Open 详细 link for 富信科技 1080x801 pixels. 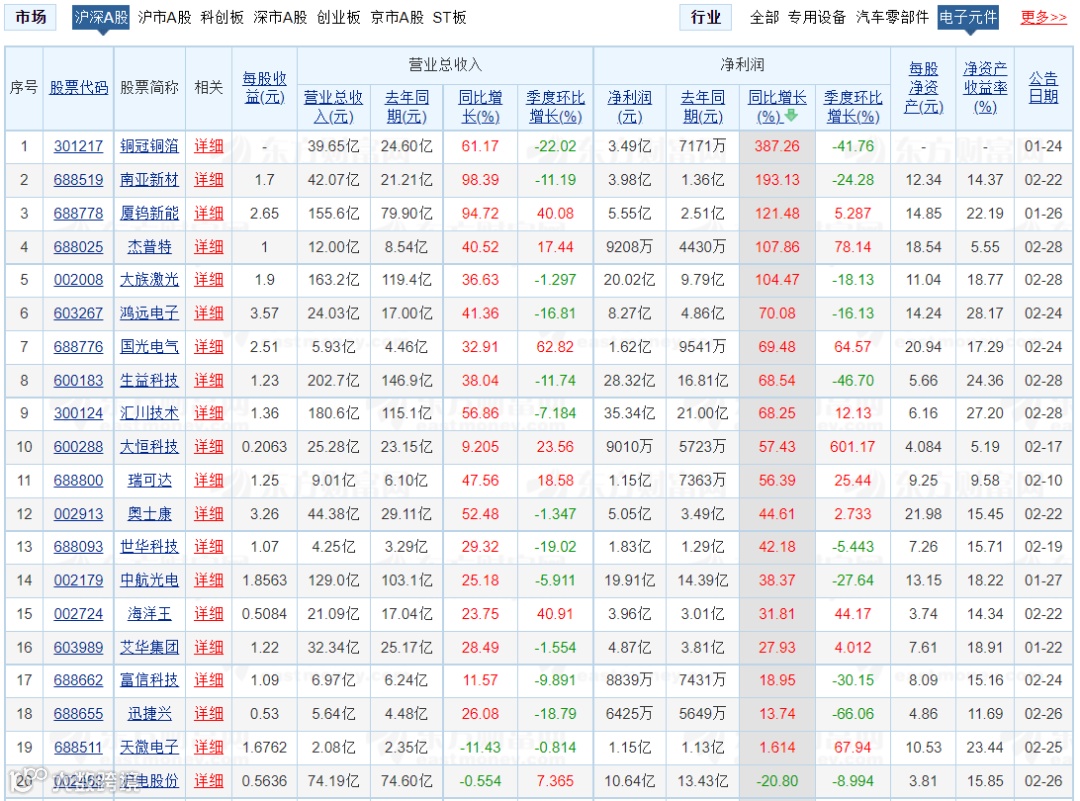pos(209,680)
